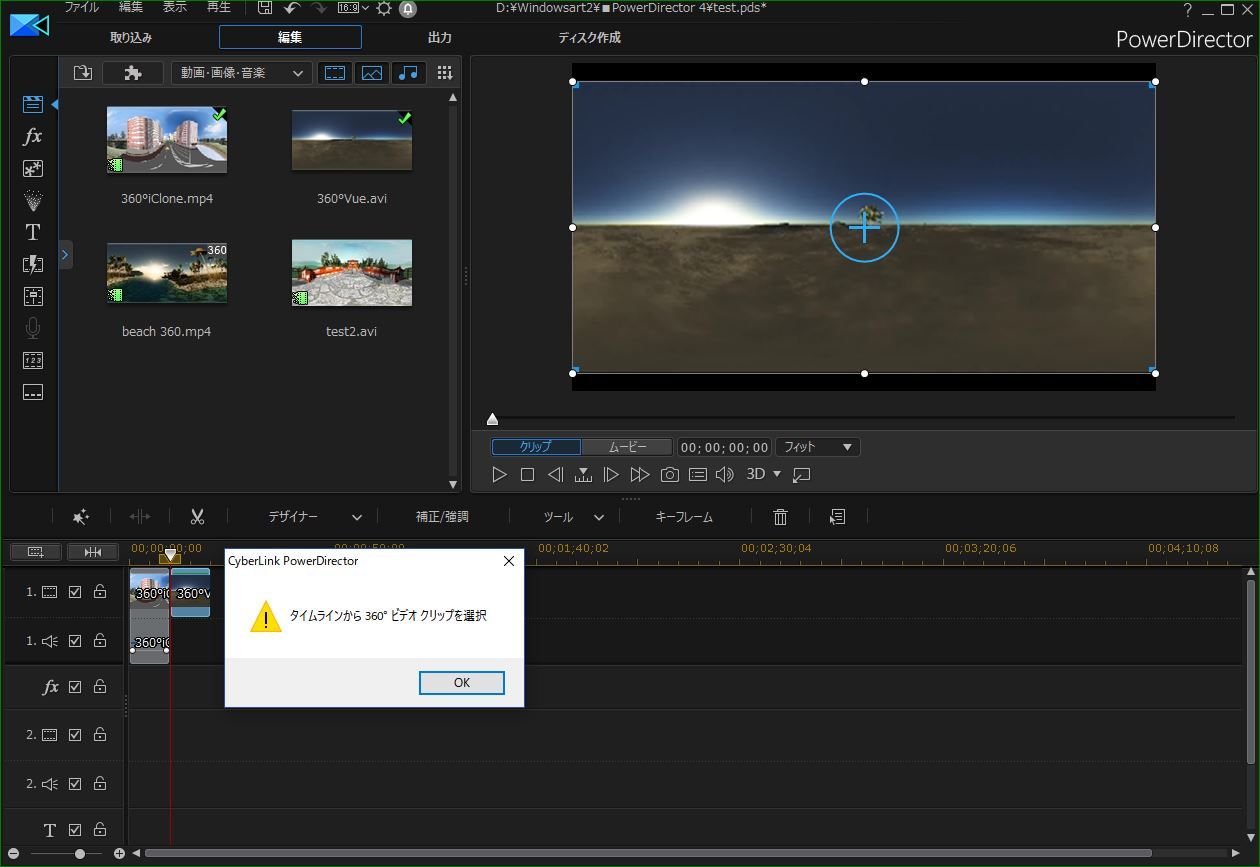Lock video track 1
This screenshot has width=1260, height=867.
pyautogui.click(x=100, y=592)
